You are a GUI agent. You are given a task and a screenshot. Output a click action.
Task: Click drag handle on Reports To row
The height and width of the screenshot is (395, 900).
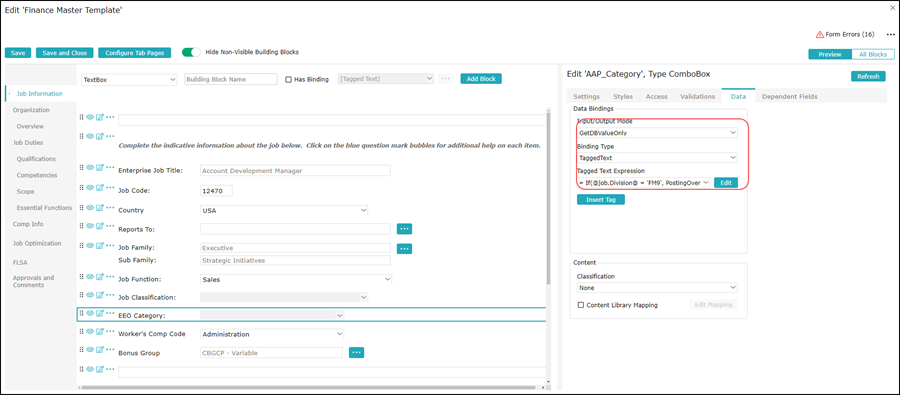coord(82,226)
